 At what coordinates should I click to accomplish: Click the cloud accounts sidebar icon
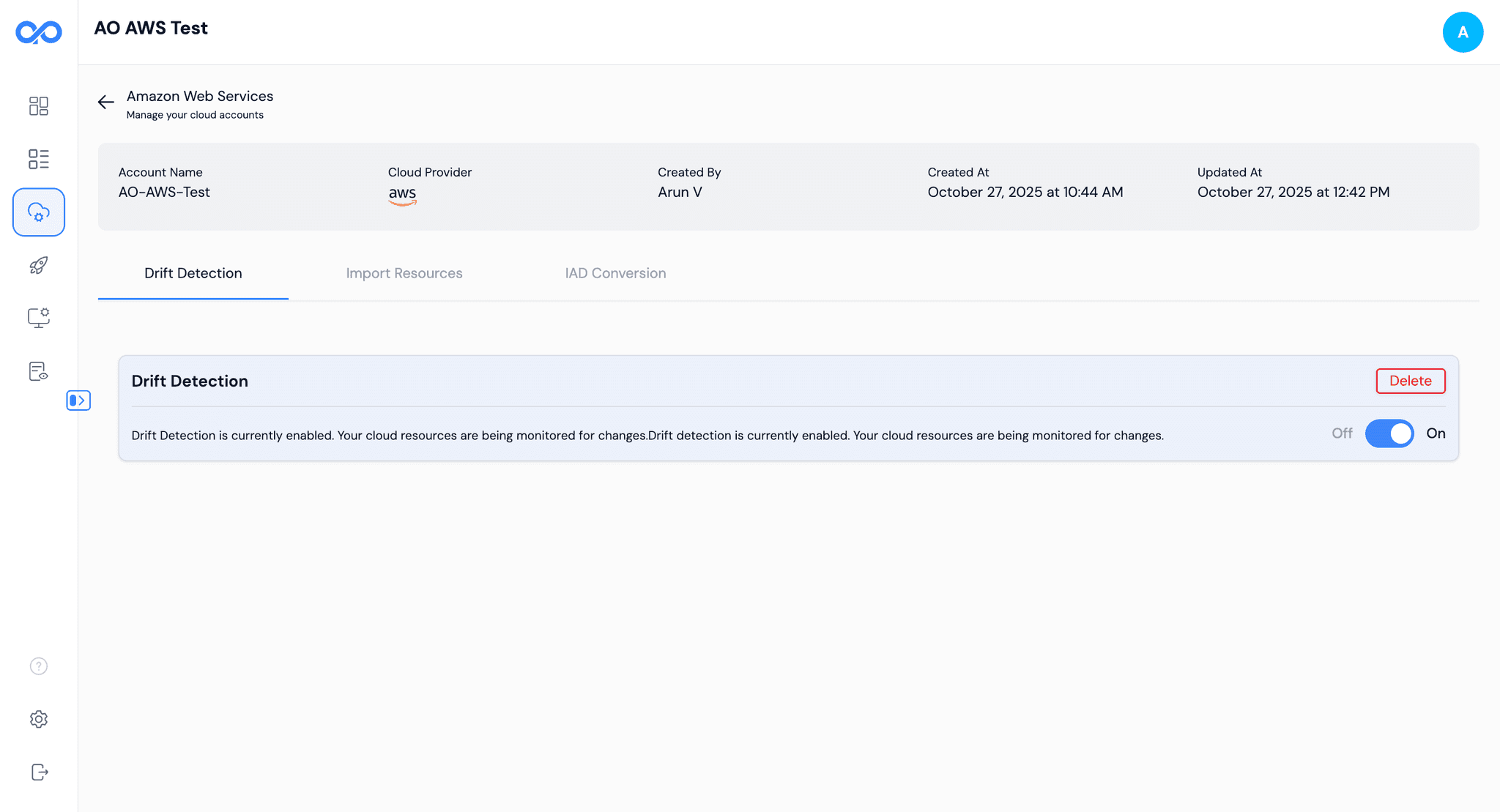[38, 212]
